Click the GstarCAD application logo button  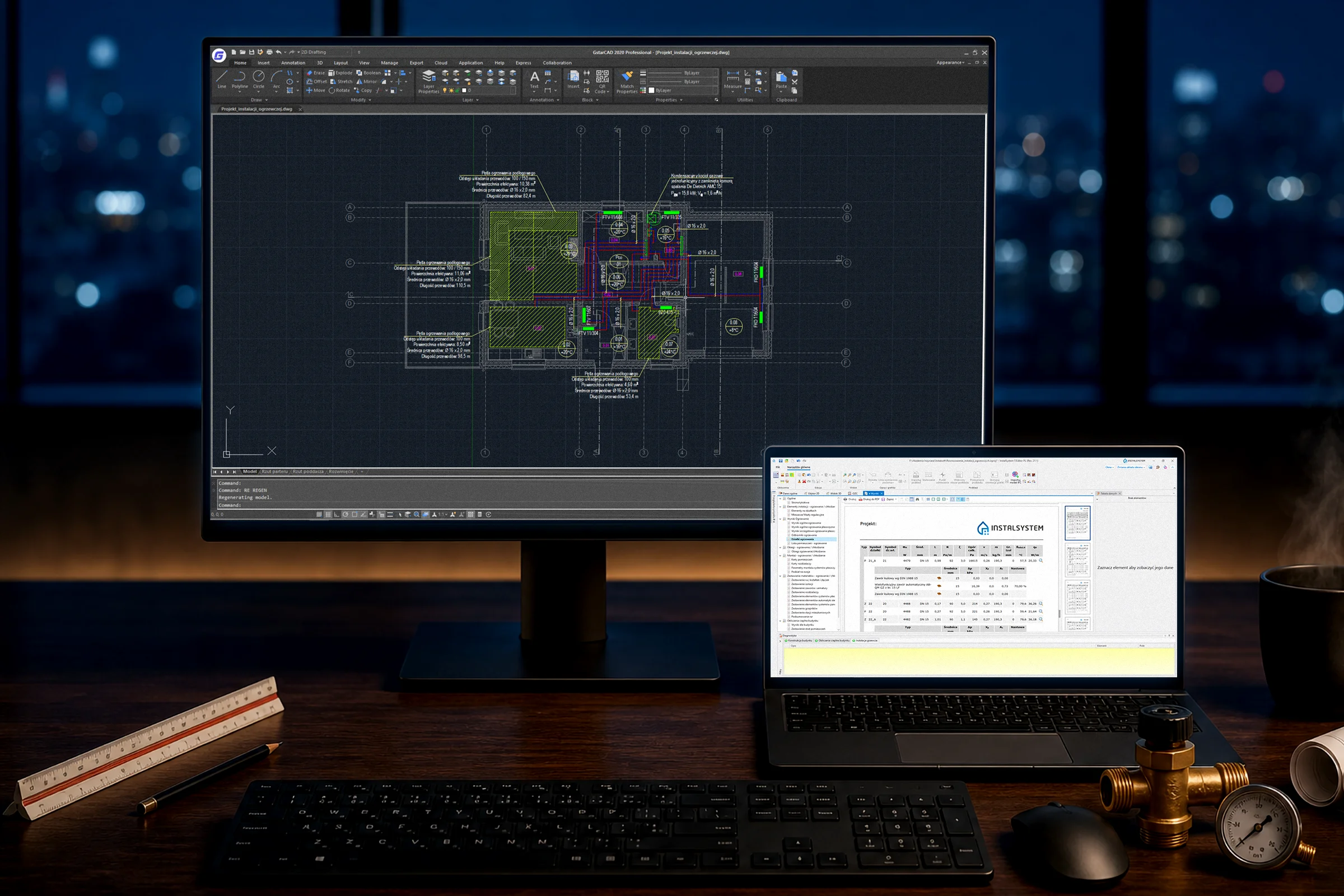[219, 55]
